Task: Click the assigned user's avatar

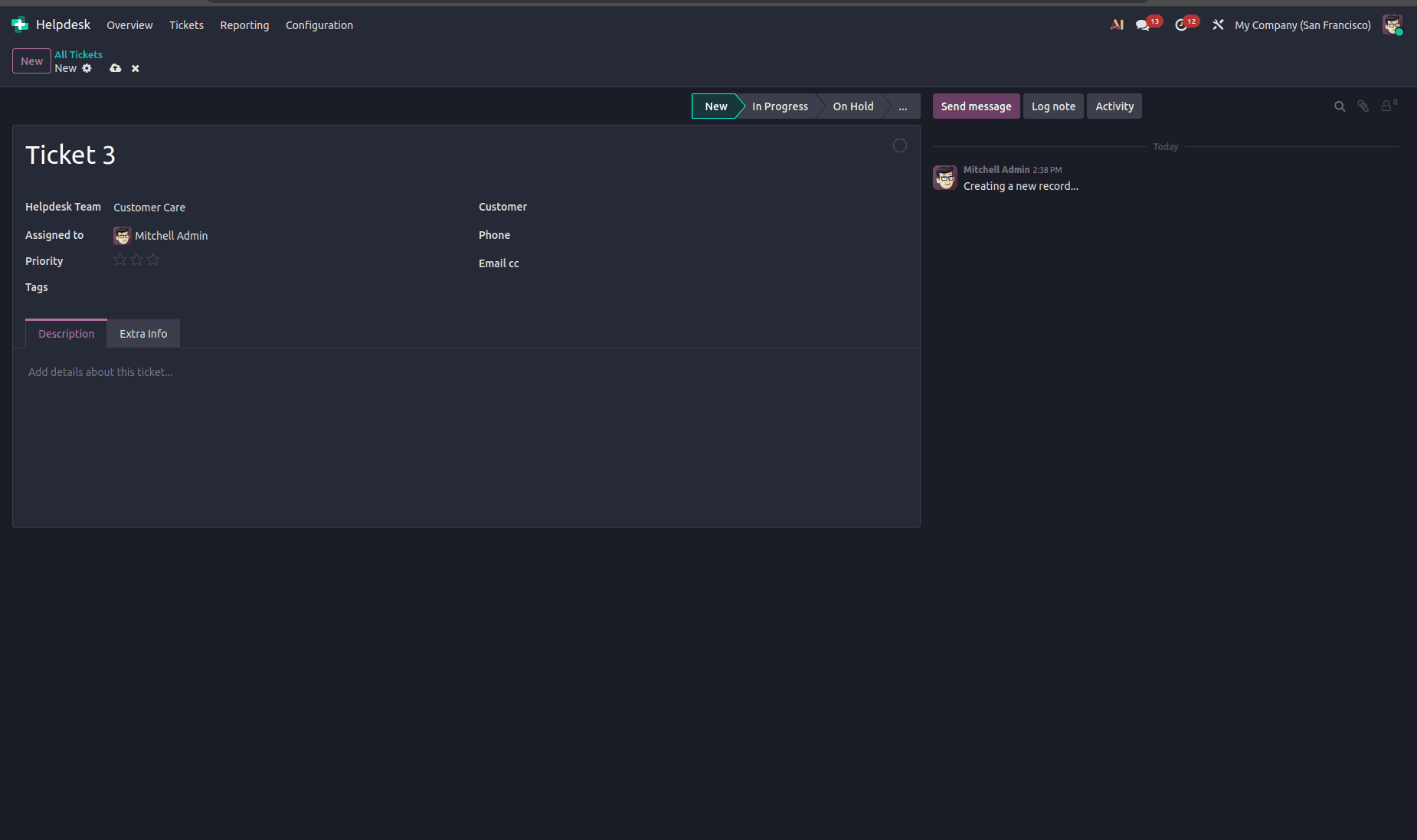Action: [123, 235]
